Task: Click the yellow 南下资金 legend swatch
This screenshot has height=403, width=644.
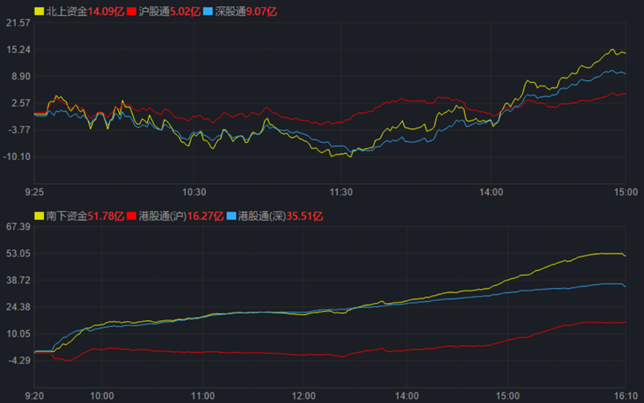Action: click(39, 216)
